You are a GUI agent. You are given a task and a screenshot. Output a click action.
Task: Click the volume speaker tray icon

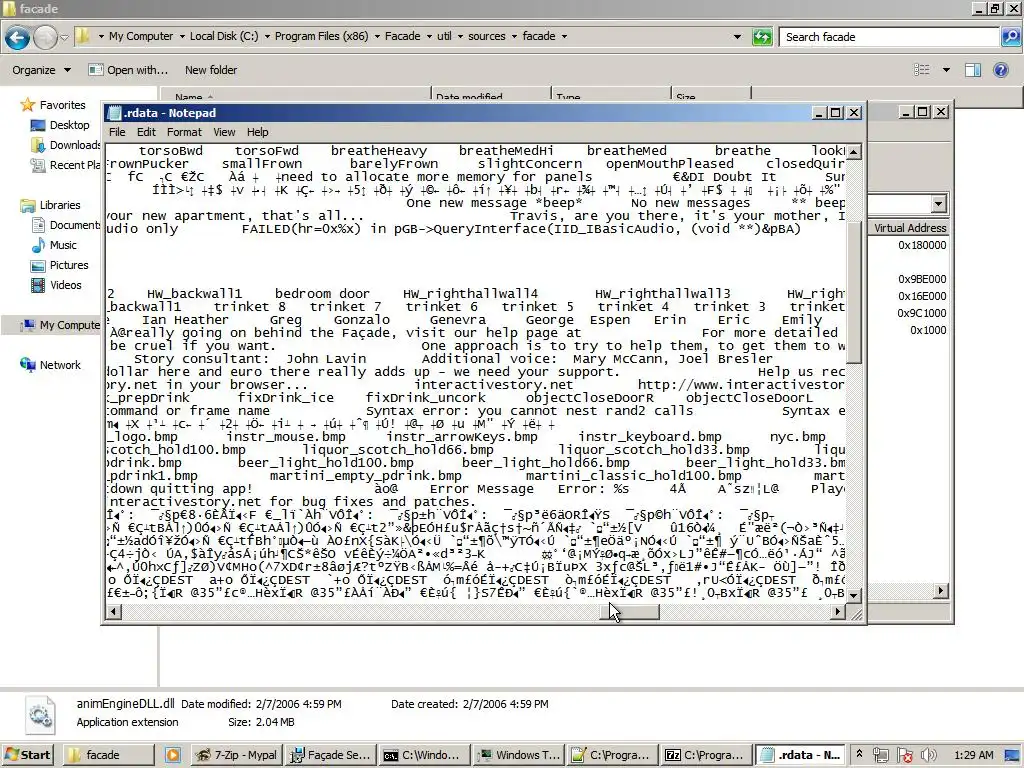point(929,755)
